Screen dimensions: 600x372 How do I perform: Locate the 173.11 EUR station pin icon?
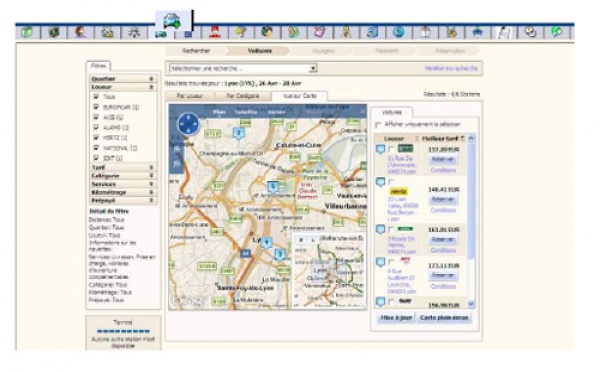(x=380, y=263)
